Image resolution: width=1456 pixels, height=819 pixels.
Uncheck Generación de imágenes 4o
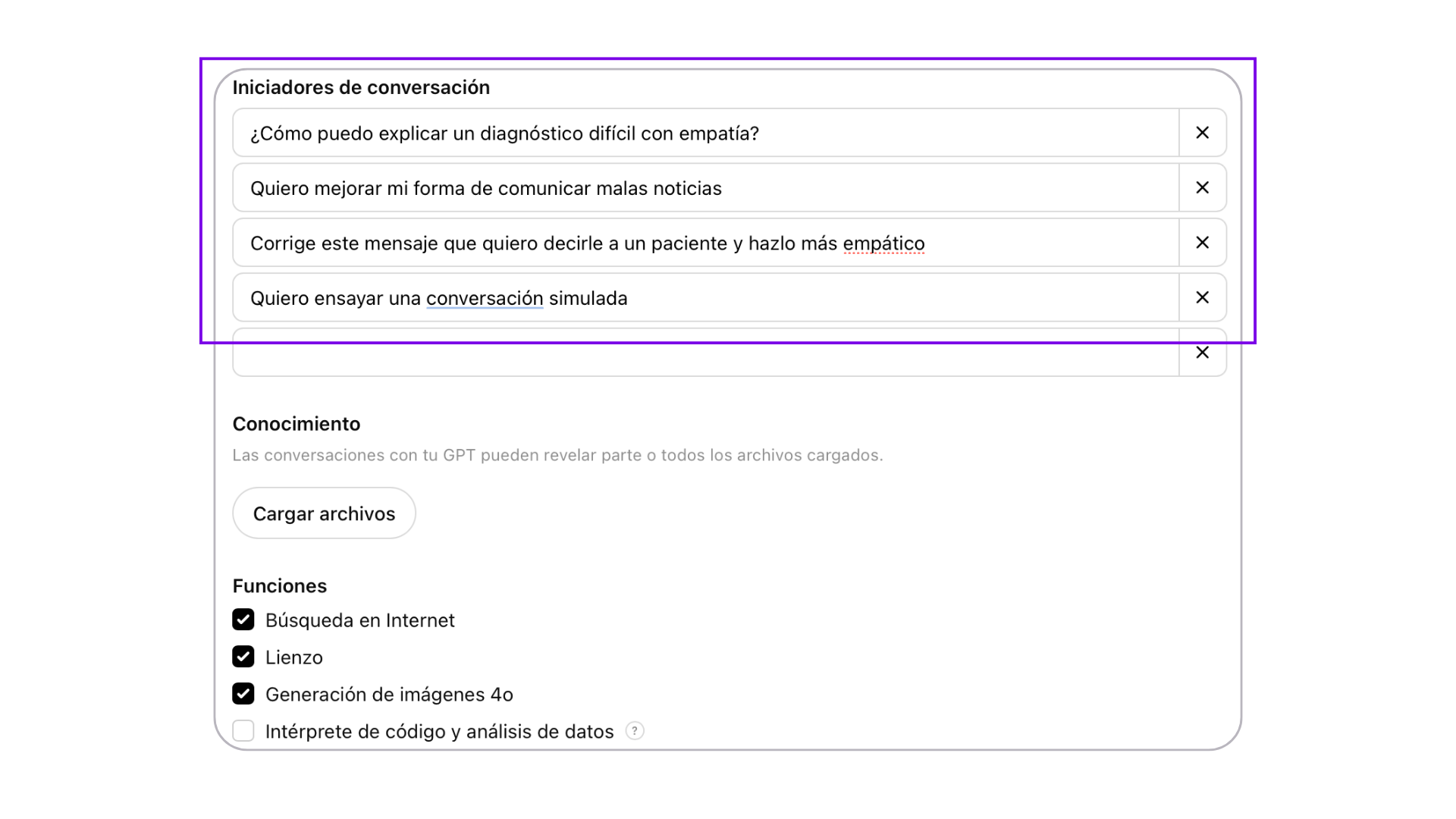[243, 694]
